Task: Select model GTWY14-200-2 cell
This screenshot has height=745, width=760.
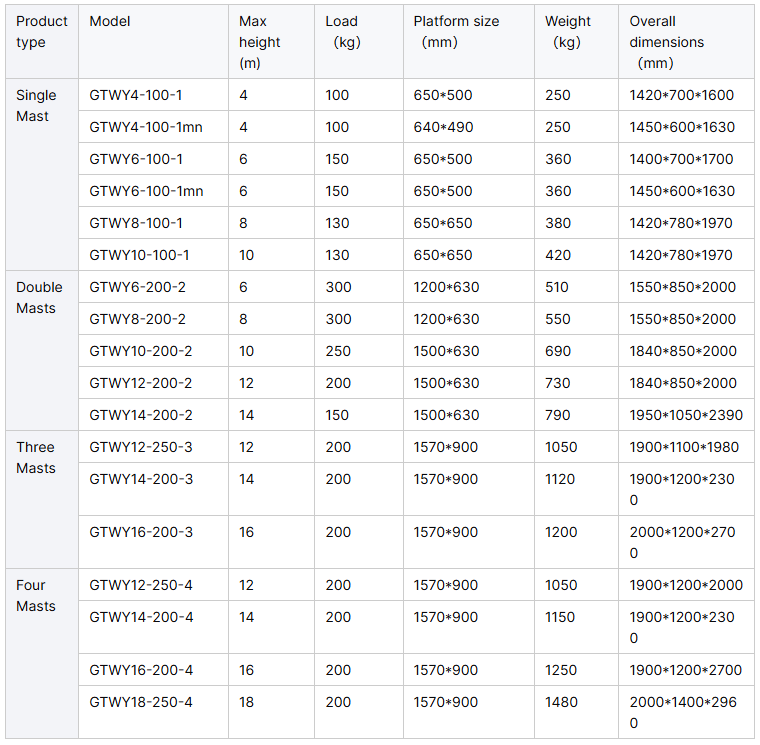Action: click(x=141, y=415)
